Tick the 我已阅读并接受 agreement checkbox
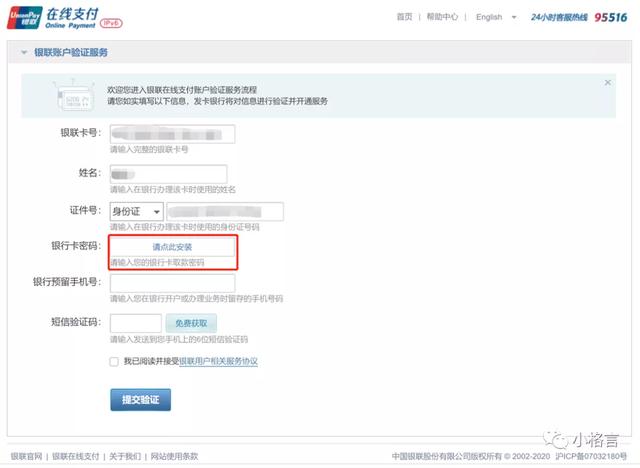Screen dimensions: 640x468 tap(114, 362)
